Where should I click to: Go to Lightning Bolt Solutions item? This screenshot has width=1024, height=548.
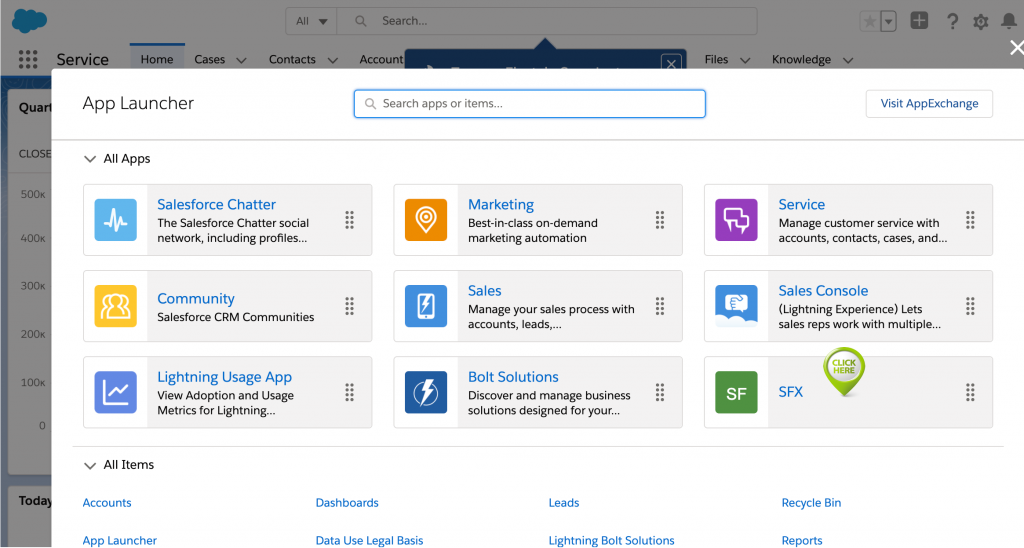click(x=611, y=541)
